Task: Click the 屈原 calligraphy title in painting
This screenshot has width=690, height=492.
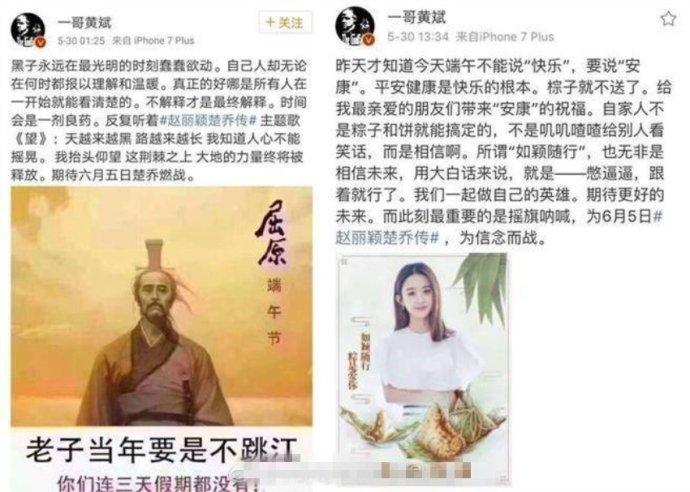Action: [272, 233]
